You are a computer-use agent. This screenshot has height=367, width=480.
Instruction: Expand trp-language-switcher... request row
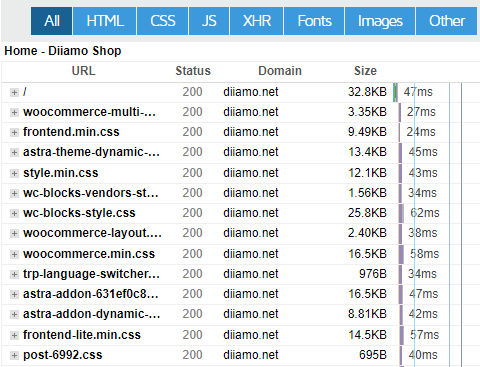pyautogui.click(x=14, y=274)
